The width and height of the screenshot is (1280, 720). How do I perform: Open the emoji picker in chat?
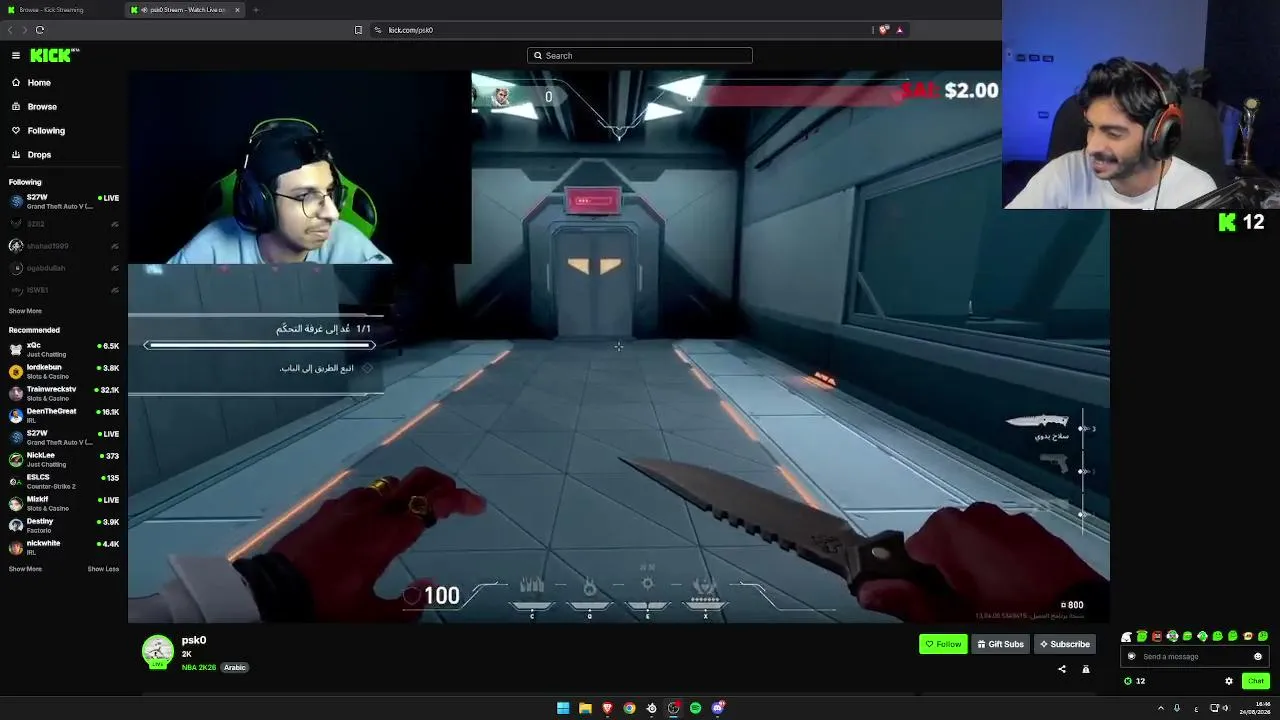point(1258,657)
